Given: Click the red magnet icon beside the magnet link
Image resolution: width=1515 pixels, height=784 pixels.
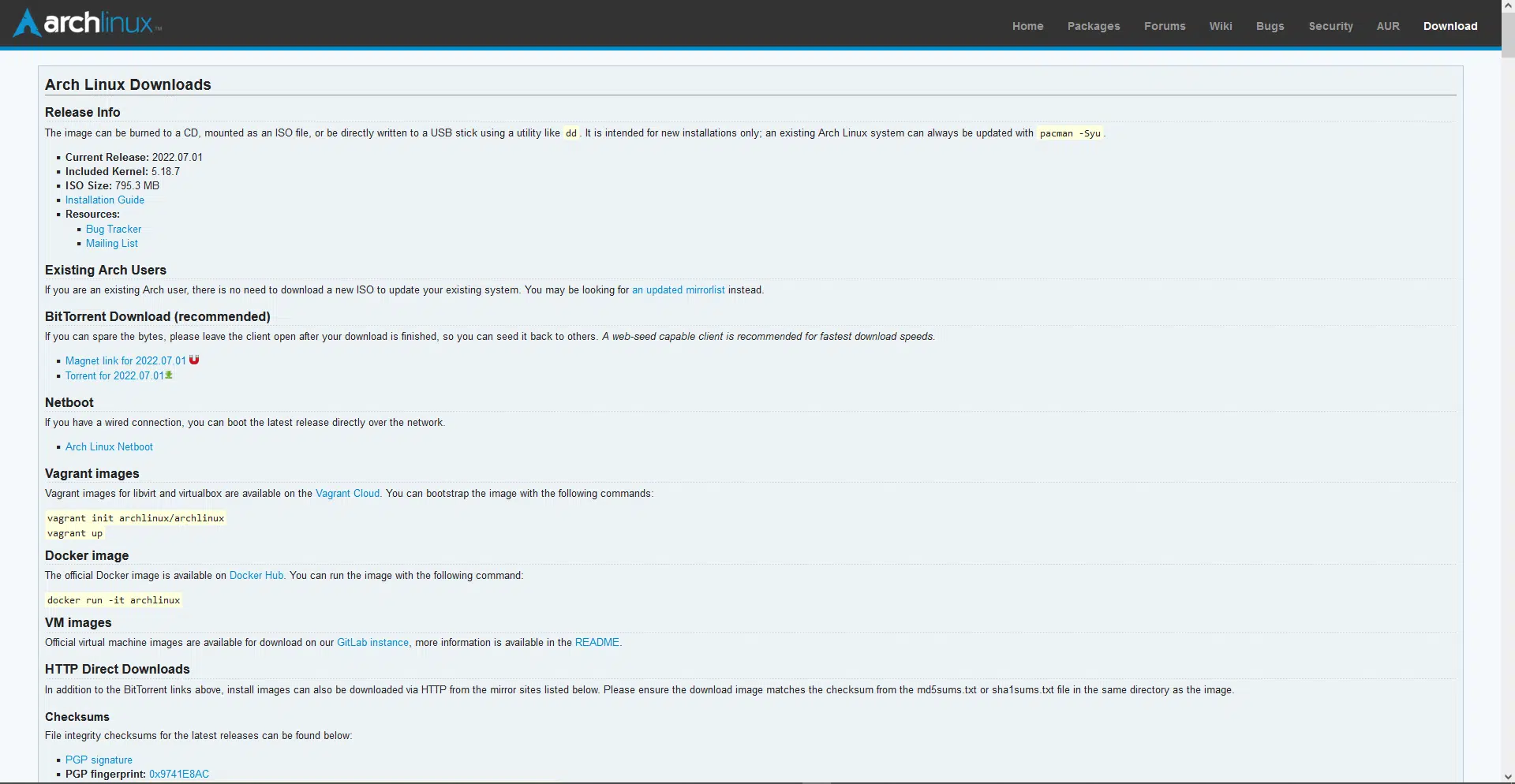Looking at the screenshot, I should (194, 360).
